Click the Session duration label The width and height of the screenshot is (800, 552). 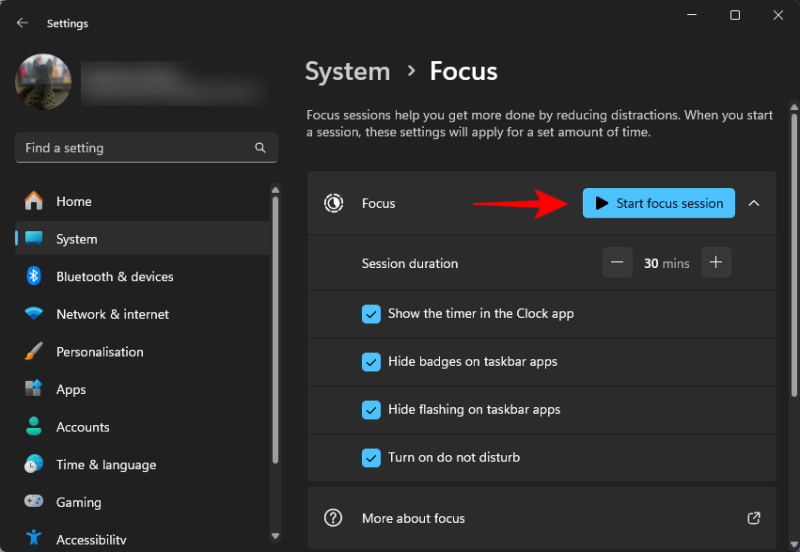[x=410, y=263]
